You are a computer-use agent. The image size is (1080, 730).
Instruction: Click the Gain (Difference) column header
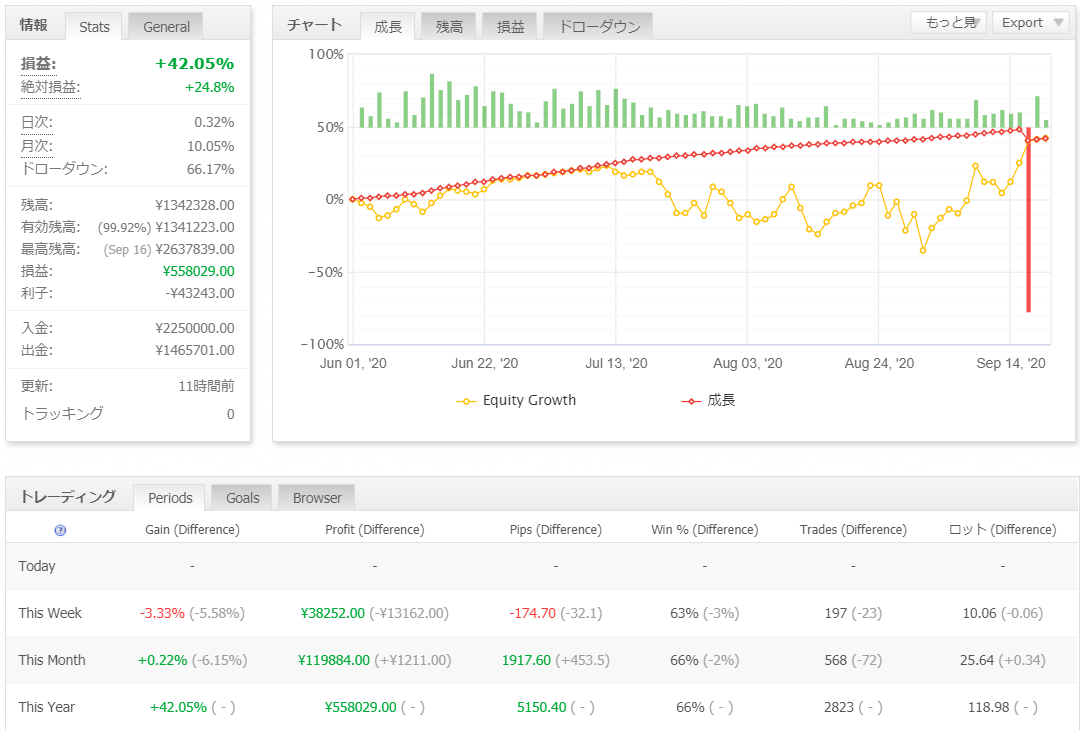pyautogui.click(x=192, y=530)
